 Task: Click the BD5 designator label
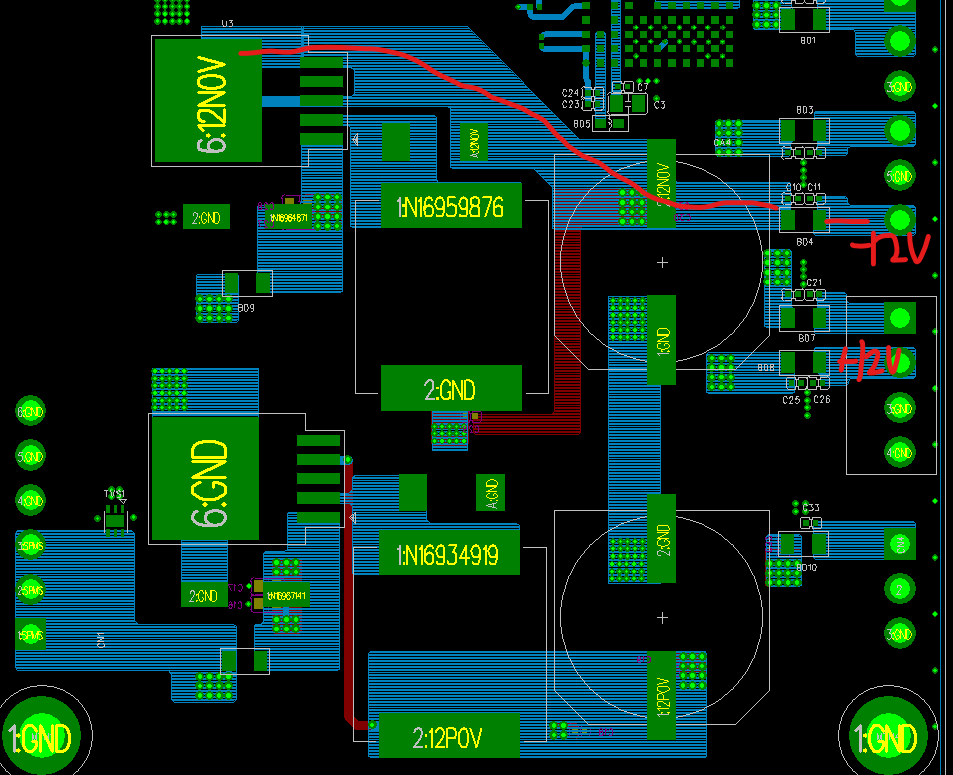point(582,124)
